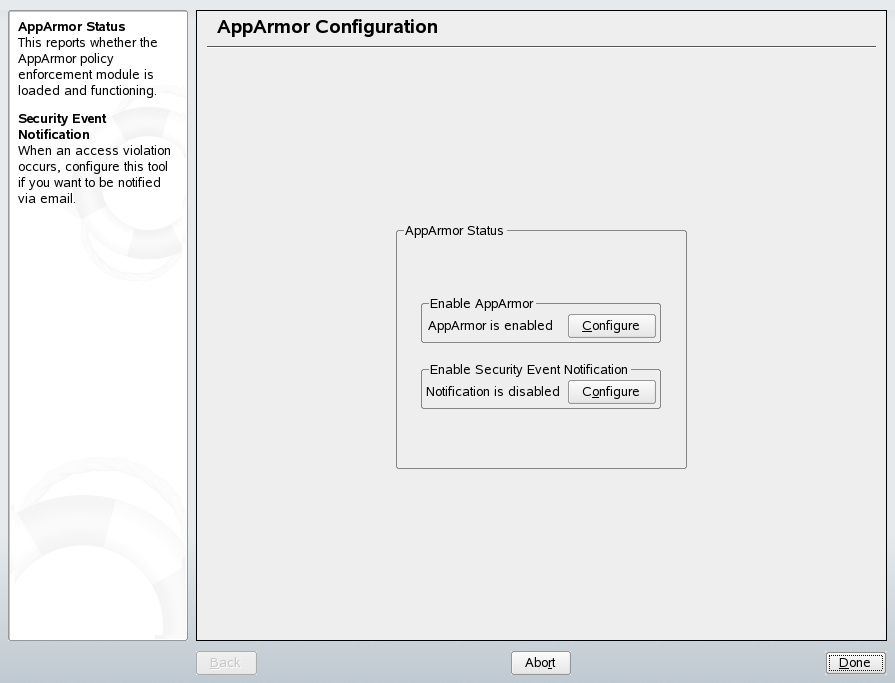
Task: Click the AppArmor Configuration heading
Action: (x=327, y=27)
